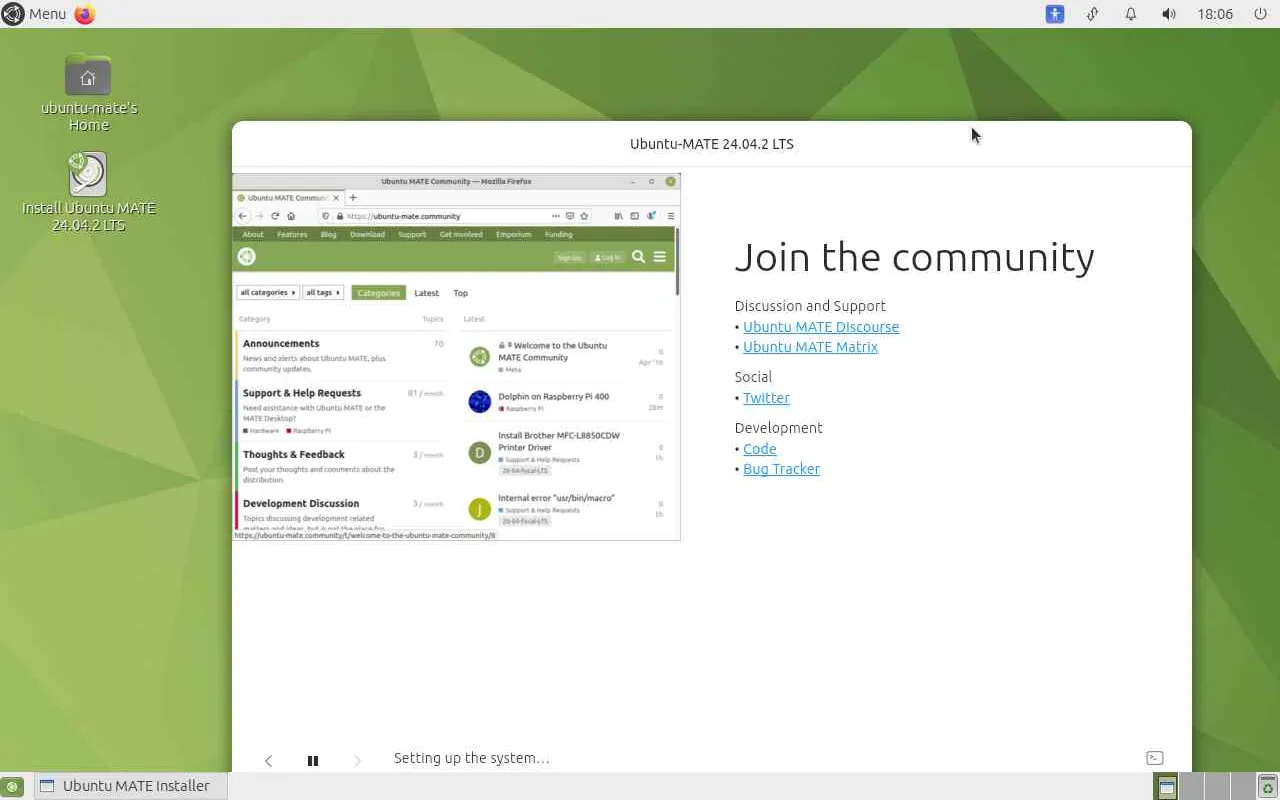Click the Join the community heading
The height and width of the screenshot is (800, 1280).
click(x=914, y=257)
